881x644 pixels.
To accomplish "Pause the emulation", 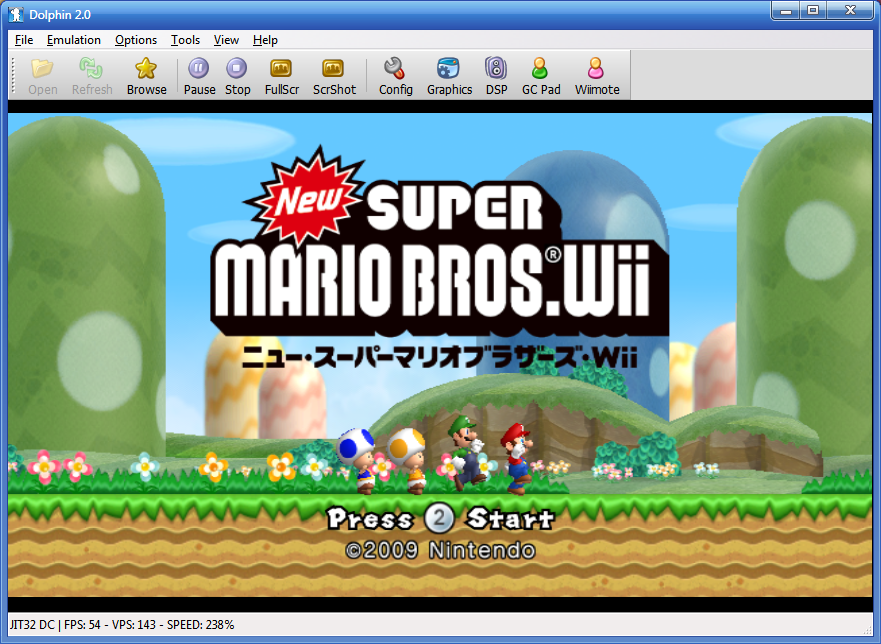I will [x=199, y=76].
